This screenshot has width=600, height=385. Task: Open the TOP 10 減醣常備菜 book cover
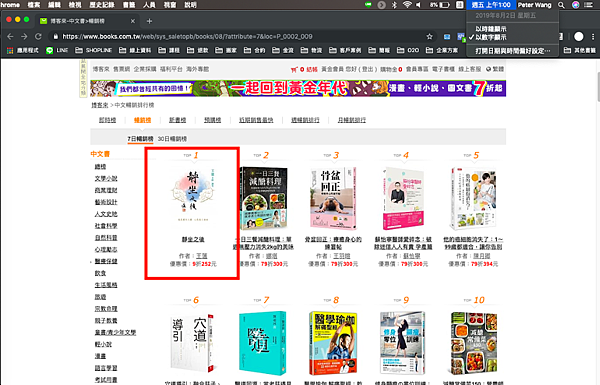[x=474, y=343]
